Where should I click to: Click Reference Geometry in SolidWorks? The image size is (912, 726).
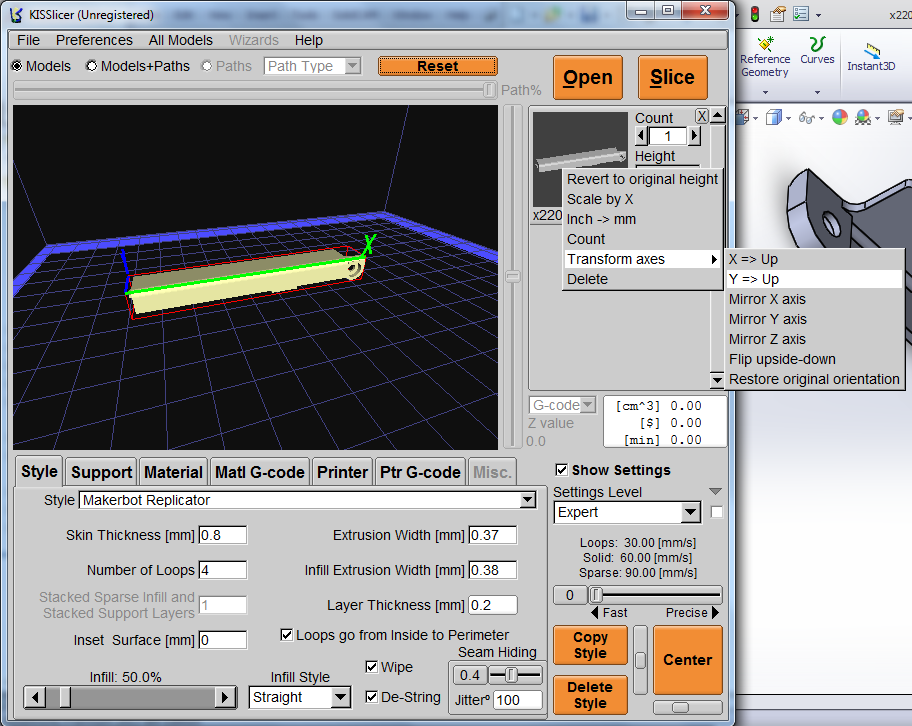(765, 58)
